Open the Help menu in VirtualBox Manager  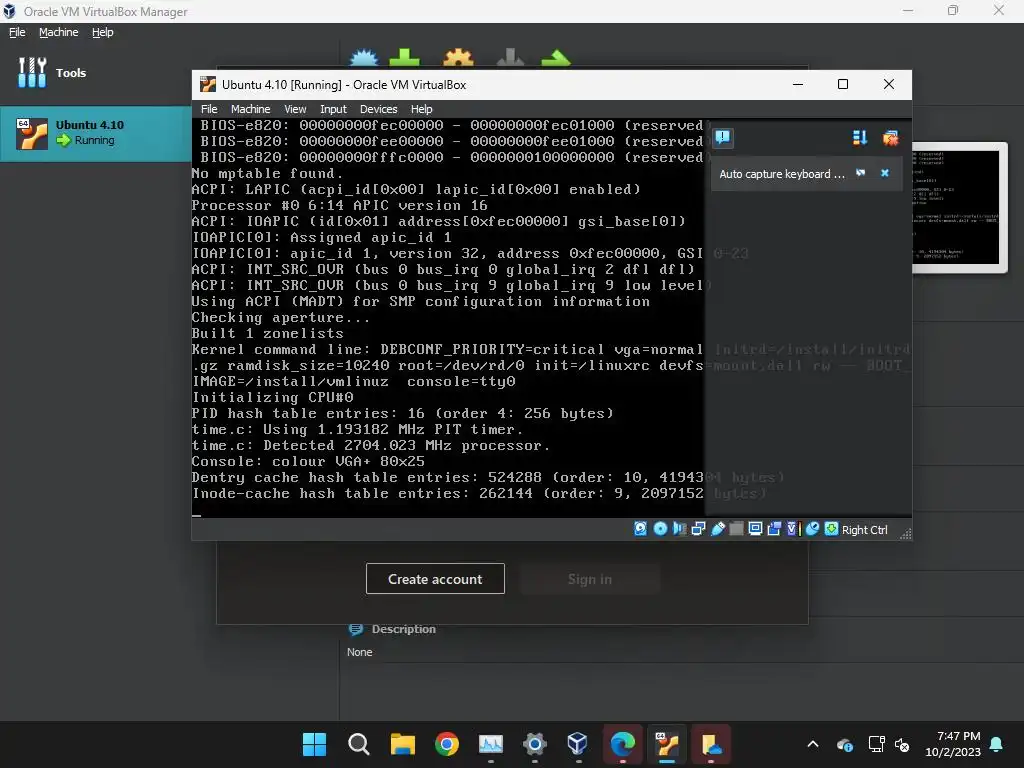coord(103,32)
